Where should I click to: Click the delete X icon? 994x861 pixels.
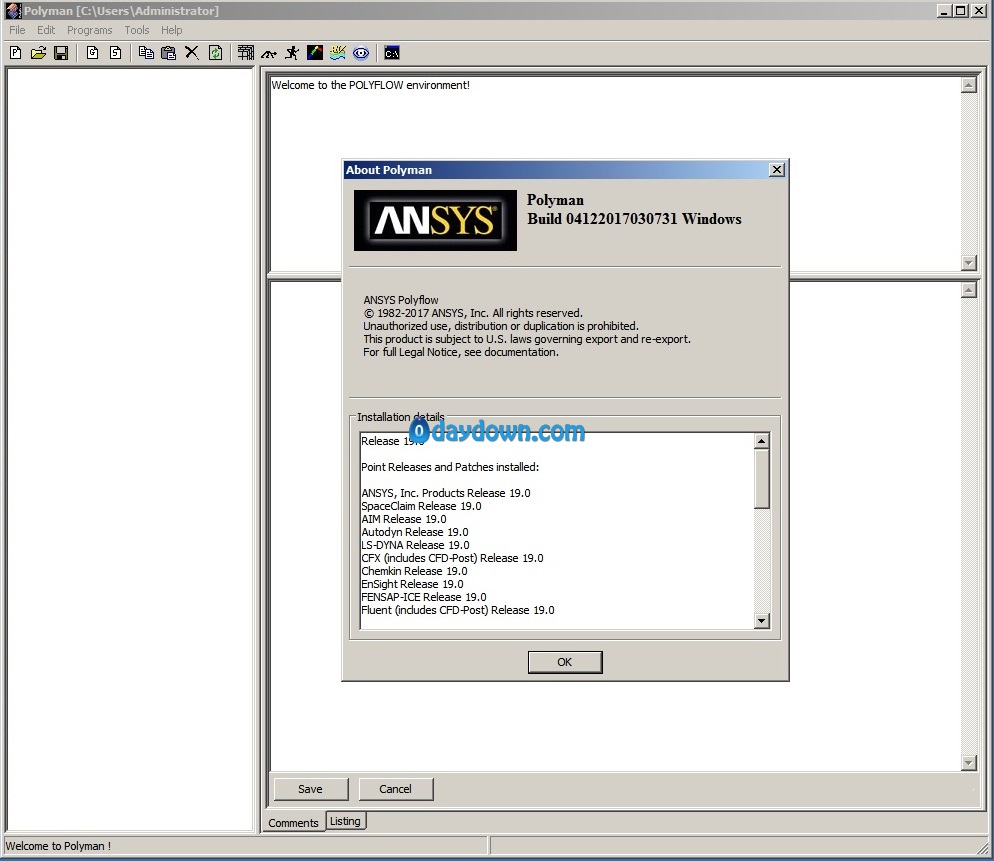pyautogui.click(x=191, y=53)
